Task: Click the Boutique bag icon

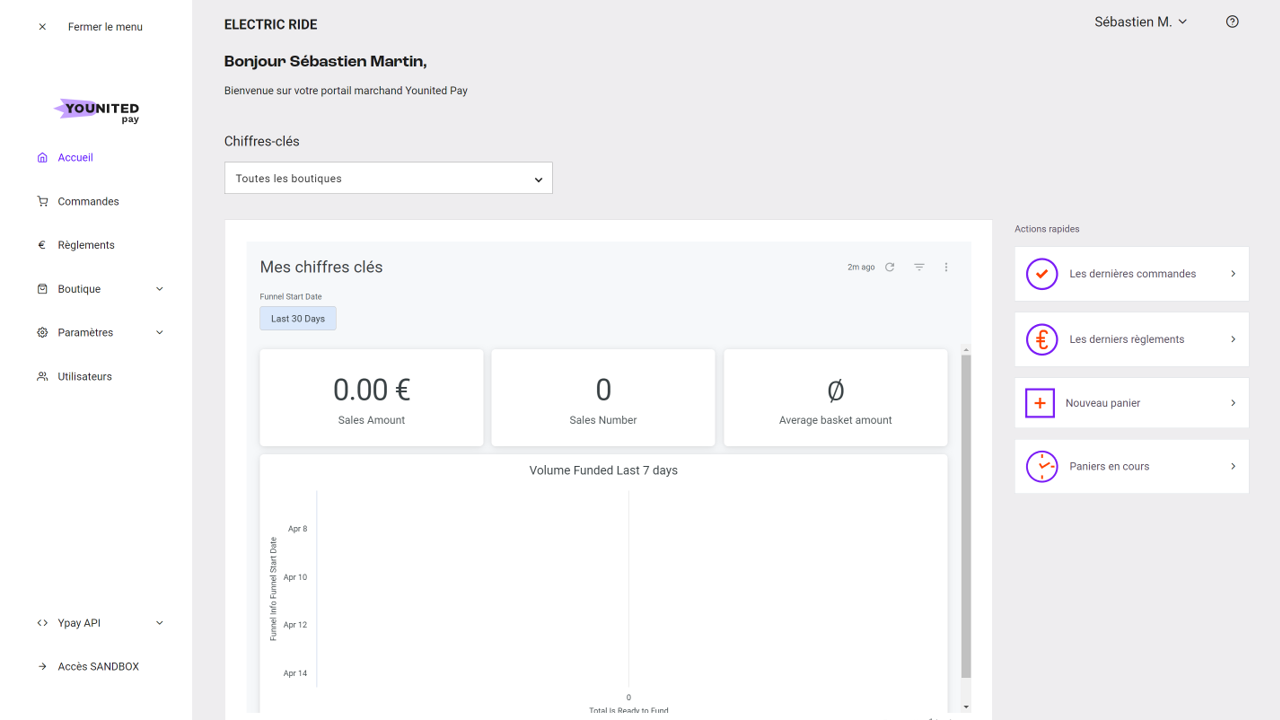Action: point(42,289)
